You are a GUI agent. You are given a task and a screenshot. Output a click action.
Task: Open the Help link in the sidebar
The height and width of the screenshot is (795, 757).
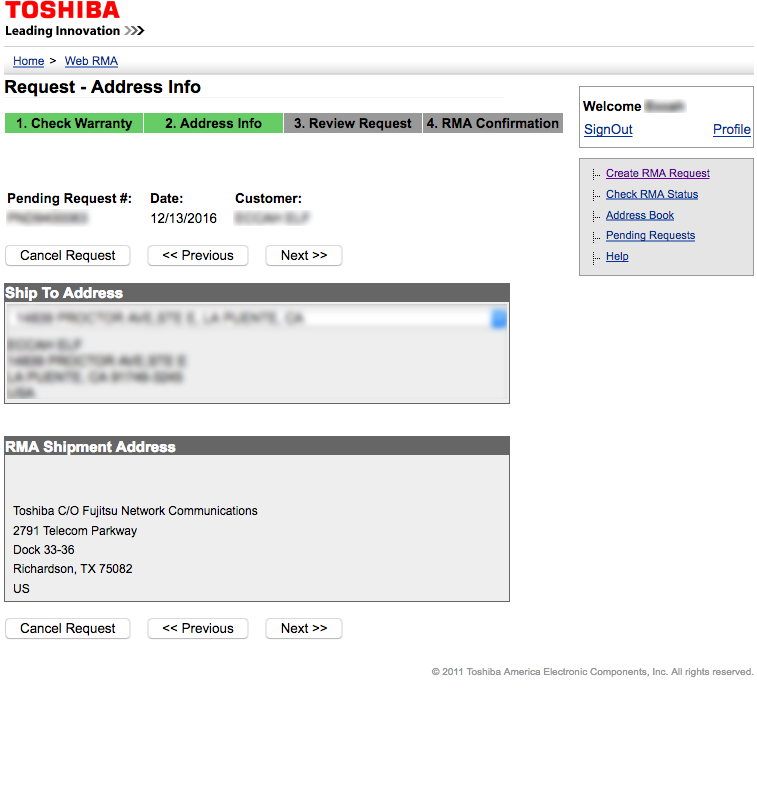click(x=617, y=257)
